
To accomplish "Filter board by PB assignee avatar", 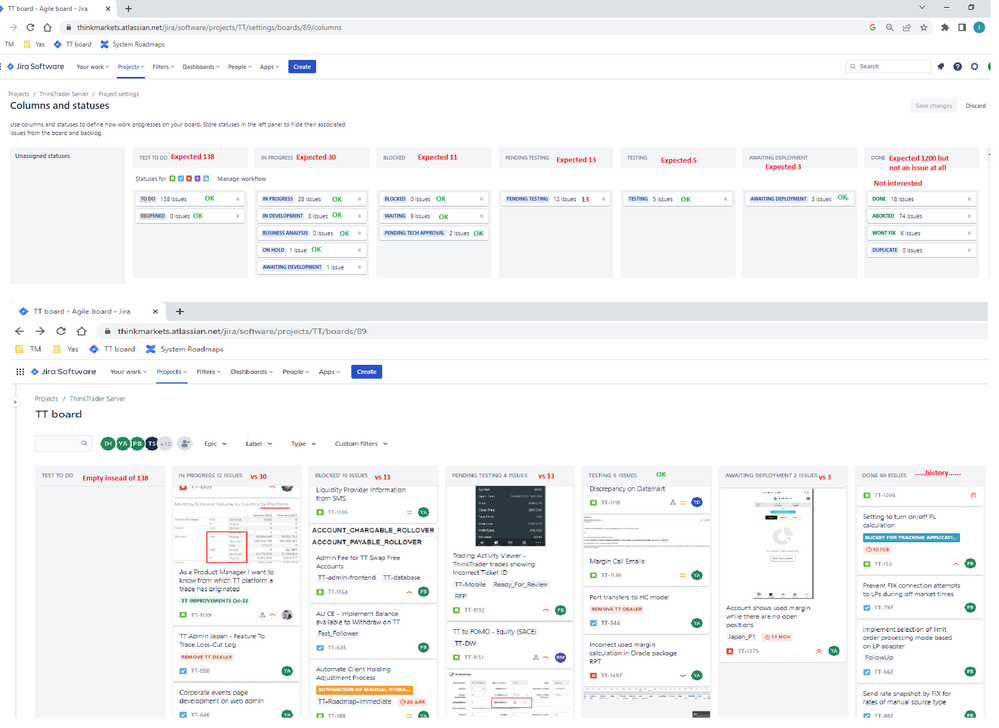I will (x=137, y=444).
